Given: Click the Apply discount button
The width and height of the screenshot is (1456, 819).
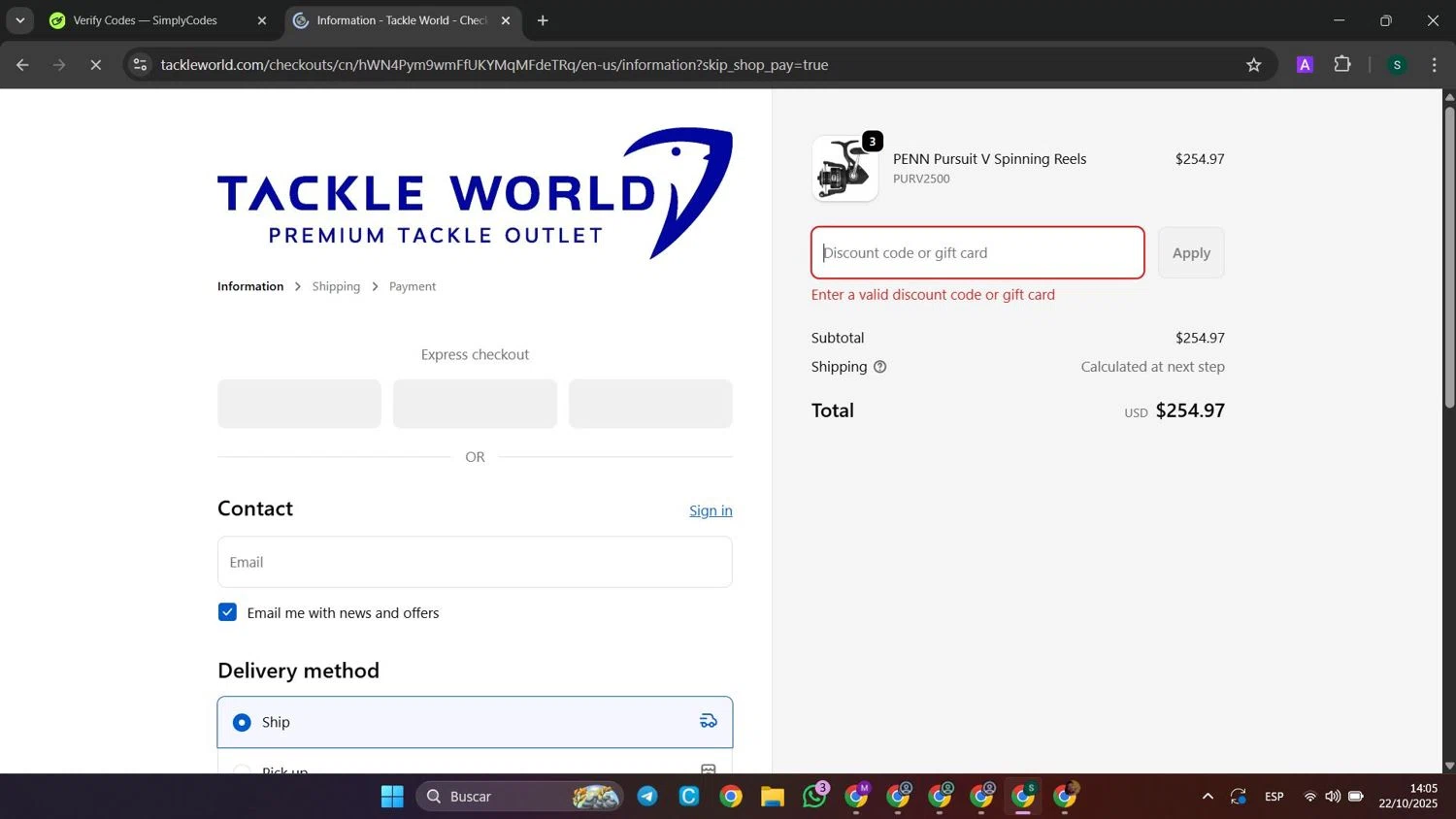Looking at the screenshot, I should pyautogui.click(x=1191, y=252).
